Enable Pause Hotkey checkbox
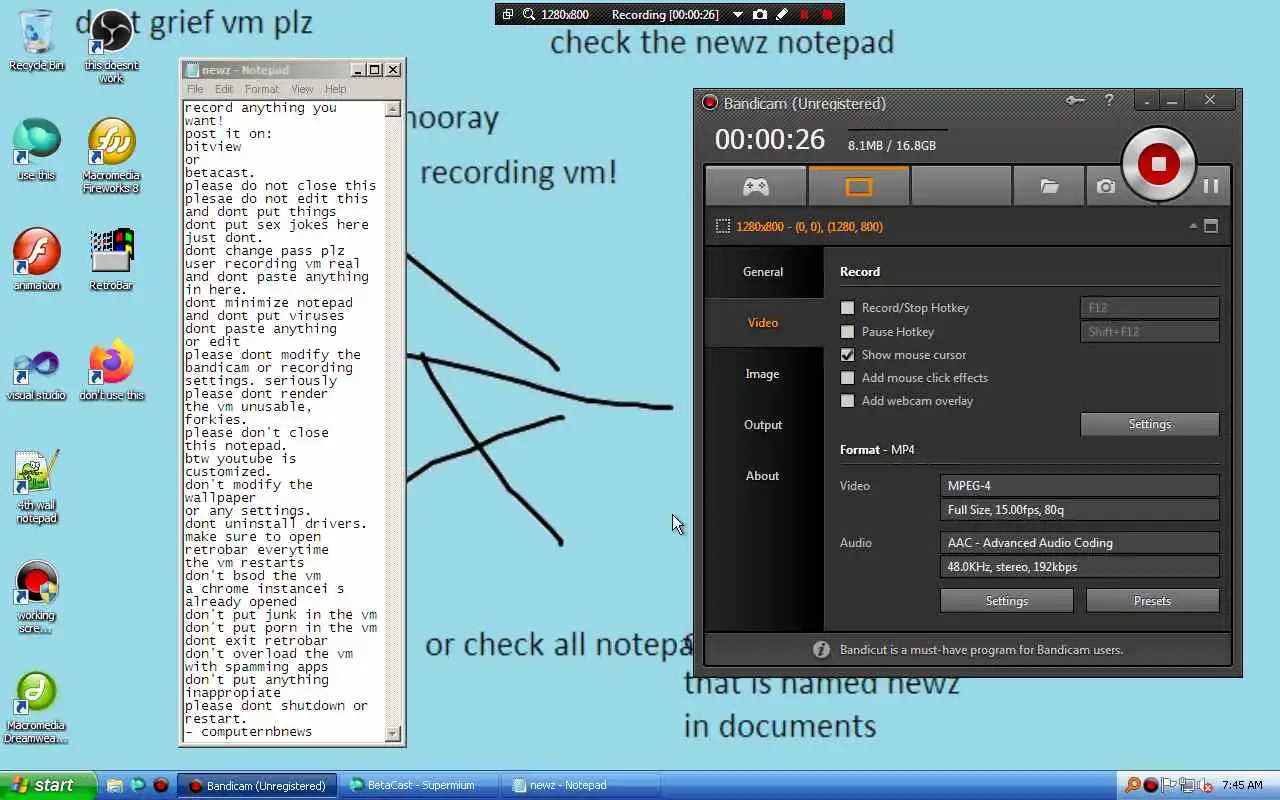 pos(848,332)
